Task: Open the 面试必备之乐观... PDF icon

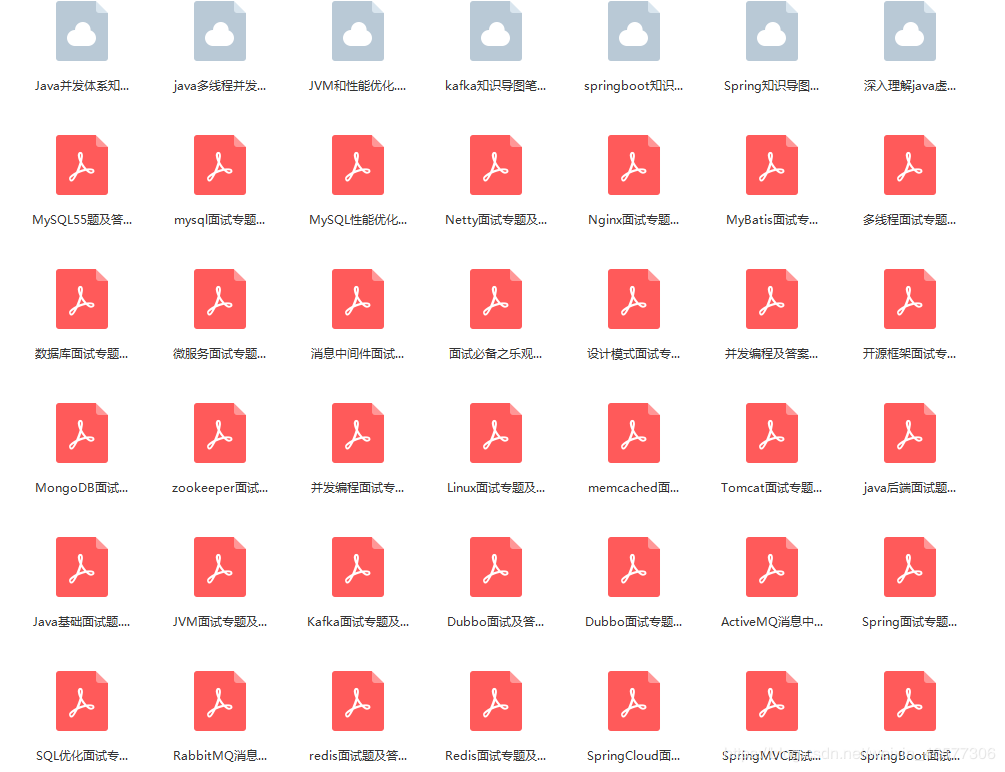Action: pyautogui.click(x=495, y=299)
